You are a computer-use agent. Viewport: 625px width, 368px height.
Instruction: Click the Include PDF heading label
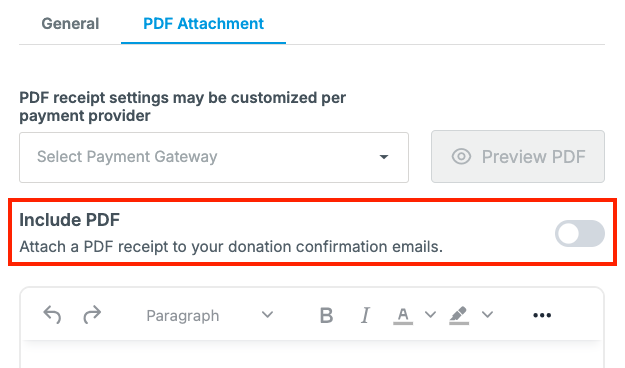[70, 220]
